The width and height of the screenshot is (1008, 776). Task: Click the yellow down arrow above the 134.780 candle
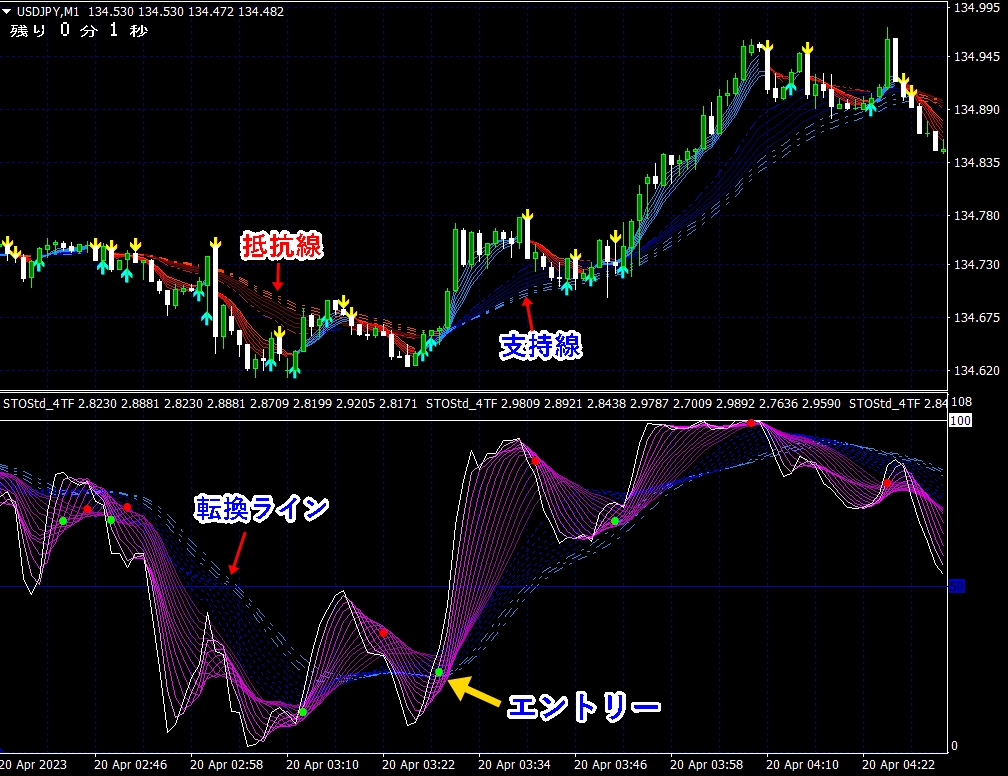(527, 215)
